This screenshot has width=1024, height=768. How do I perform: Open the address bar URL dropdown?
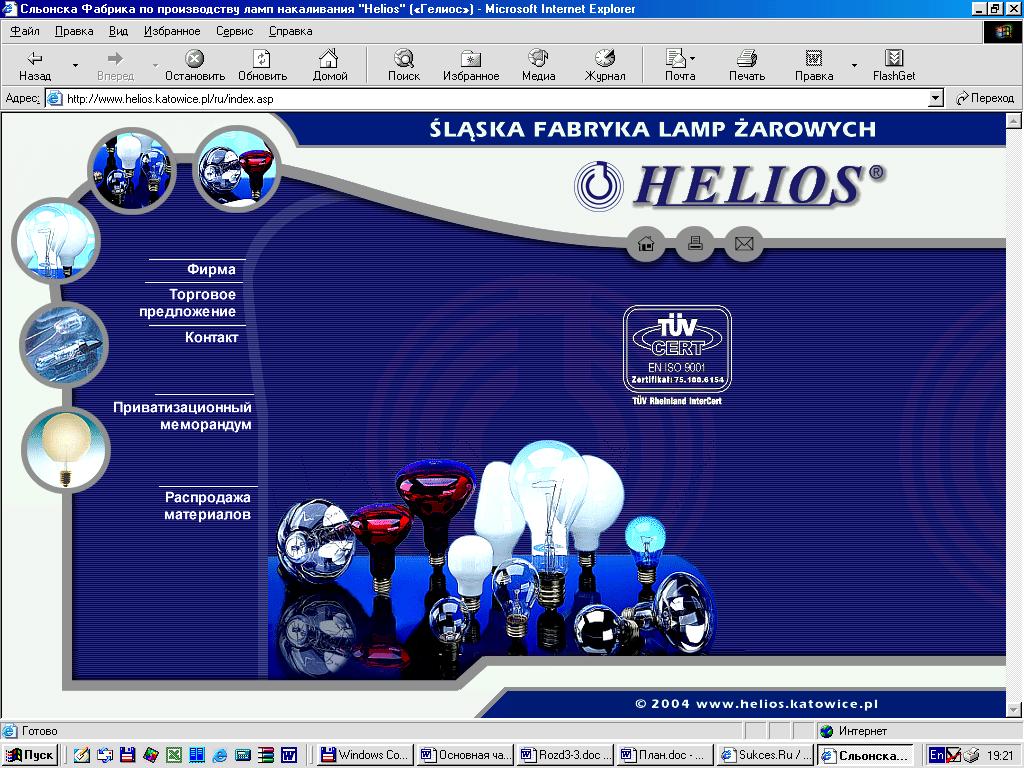pyautogui.click(x=935, y=99)
